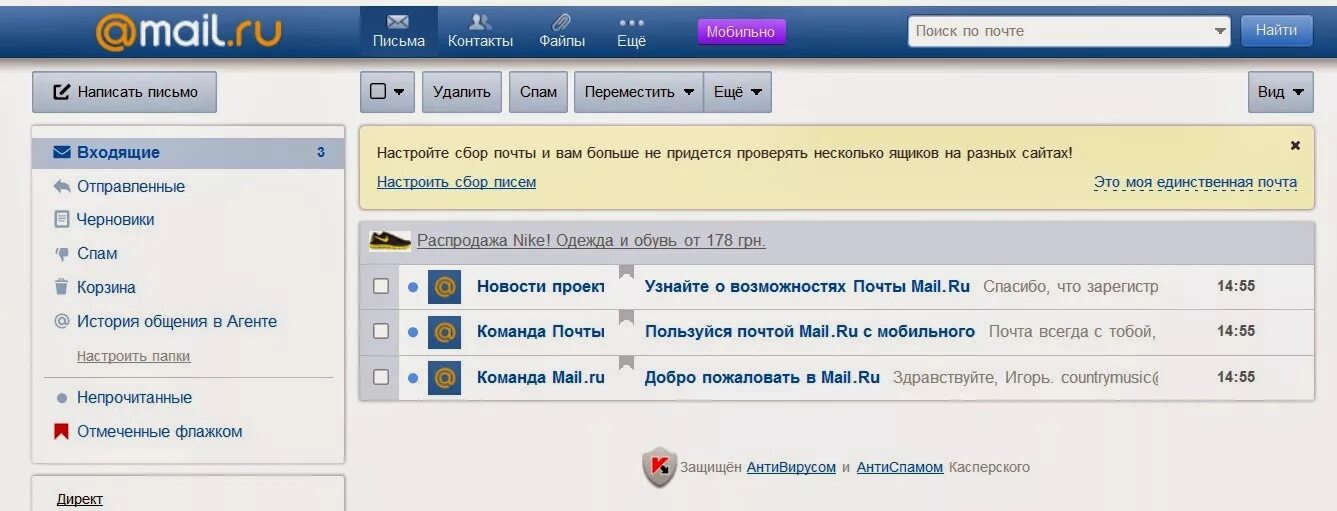Open the Письма envelope tab

[399, 31]
